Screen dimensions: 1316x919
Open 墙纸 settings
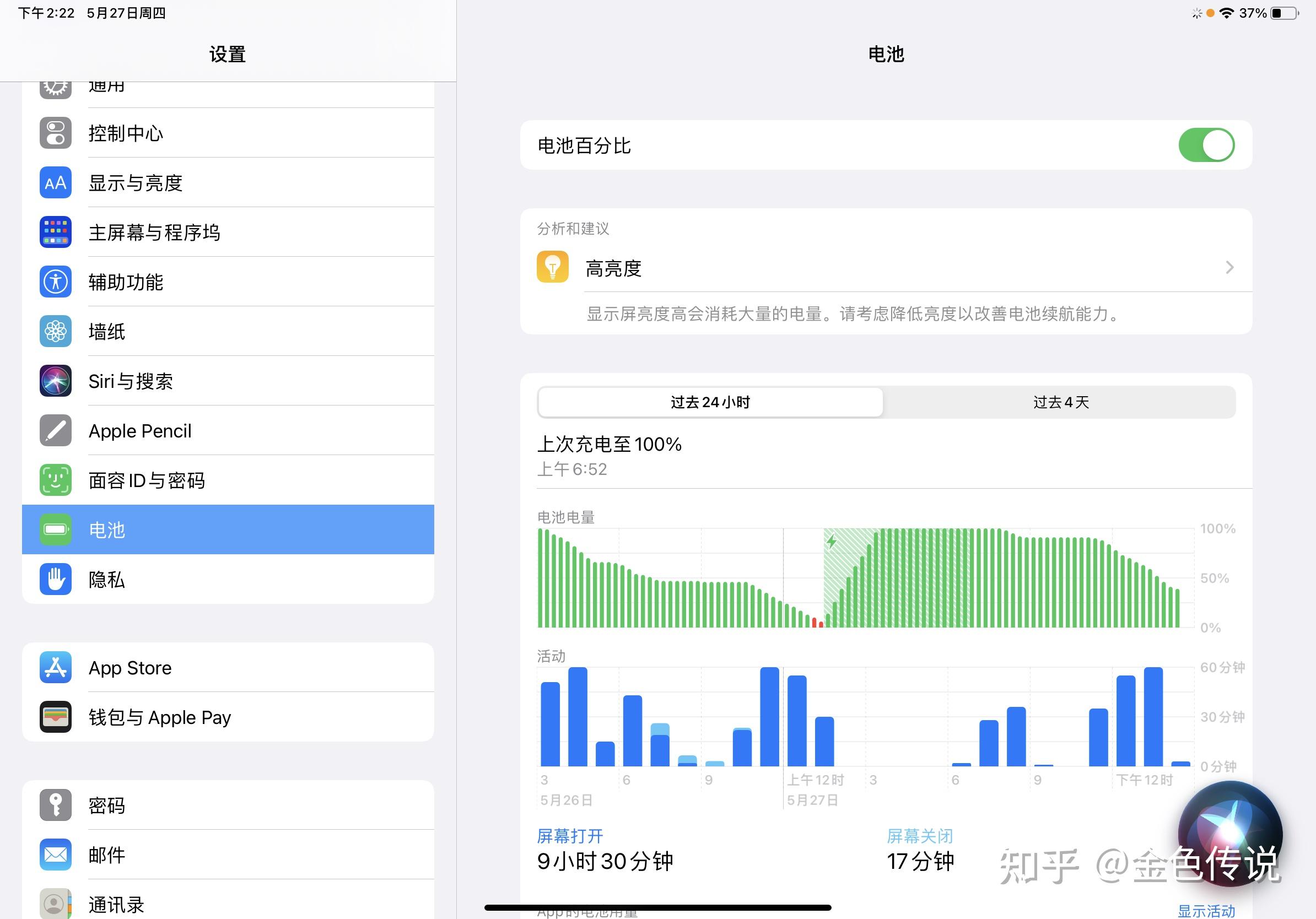[x=228, y=331]
